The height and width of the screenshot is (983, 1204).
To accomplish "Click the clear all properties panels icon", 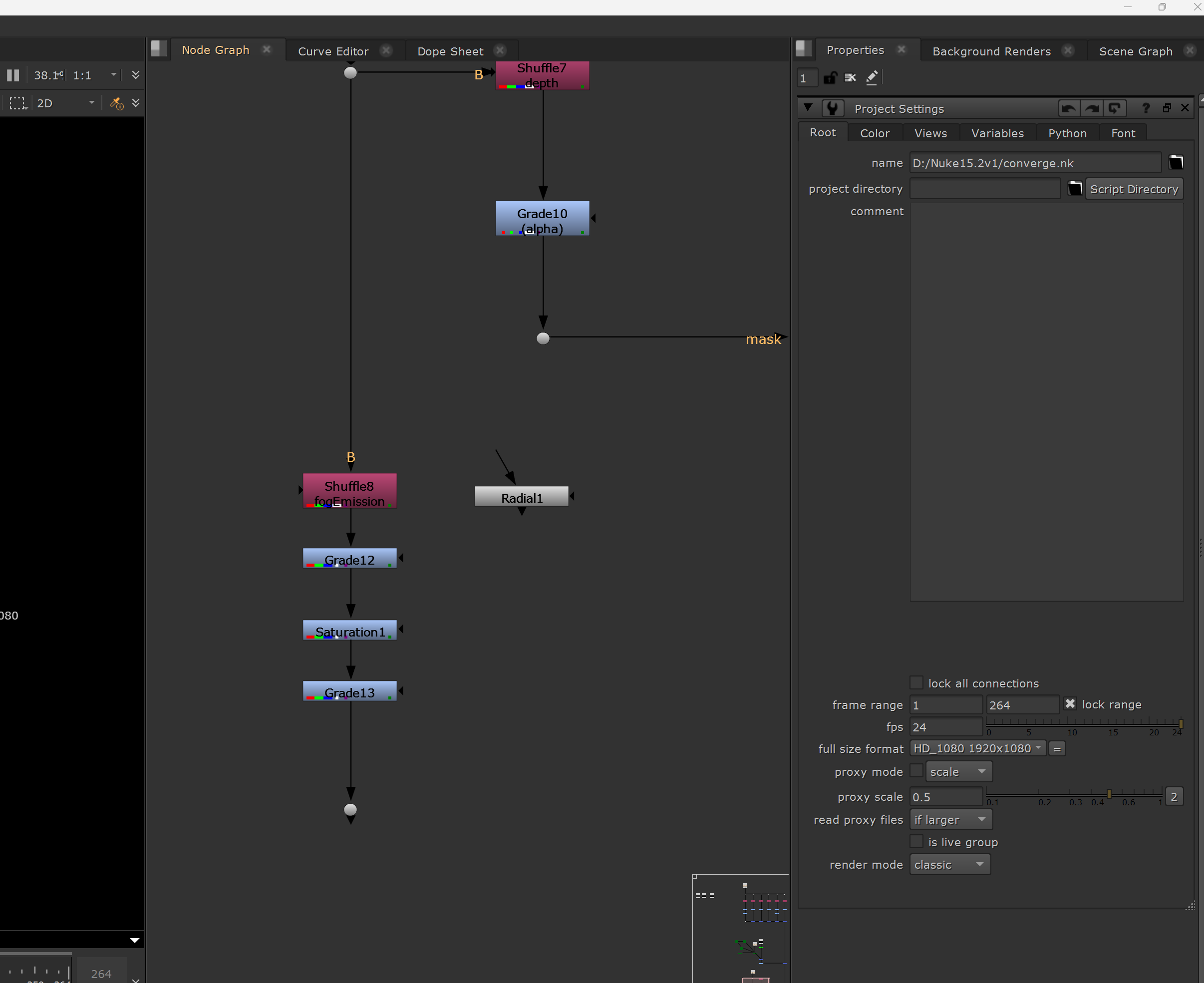I will point(850,77).
